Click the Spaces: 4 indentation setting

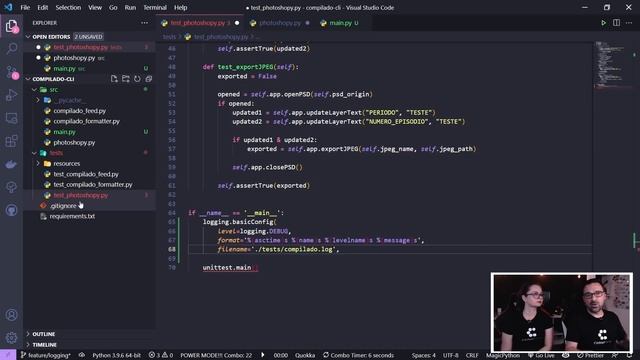tap(423, 355)
